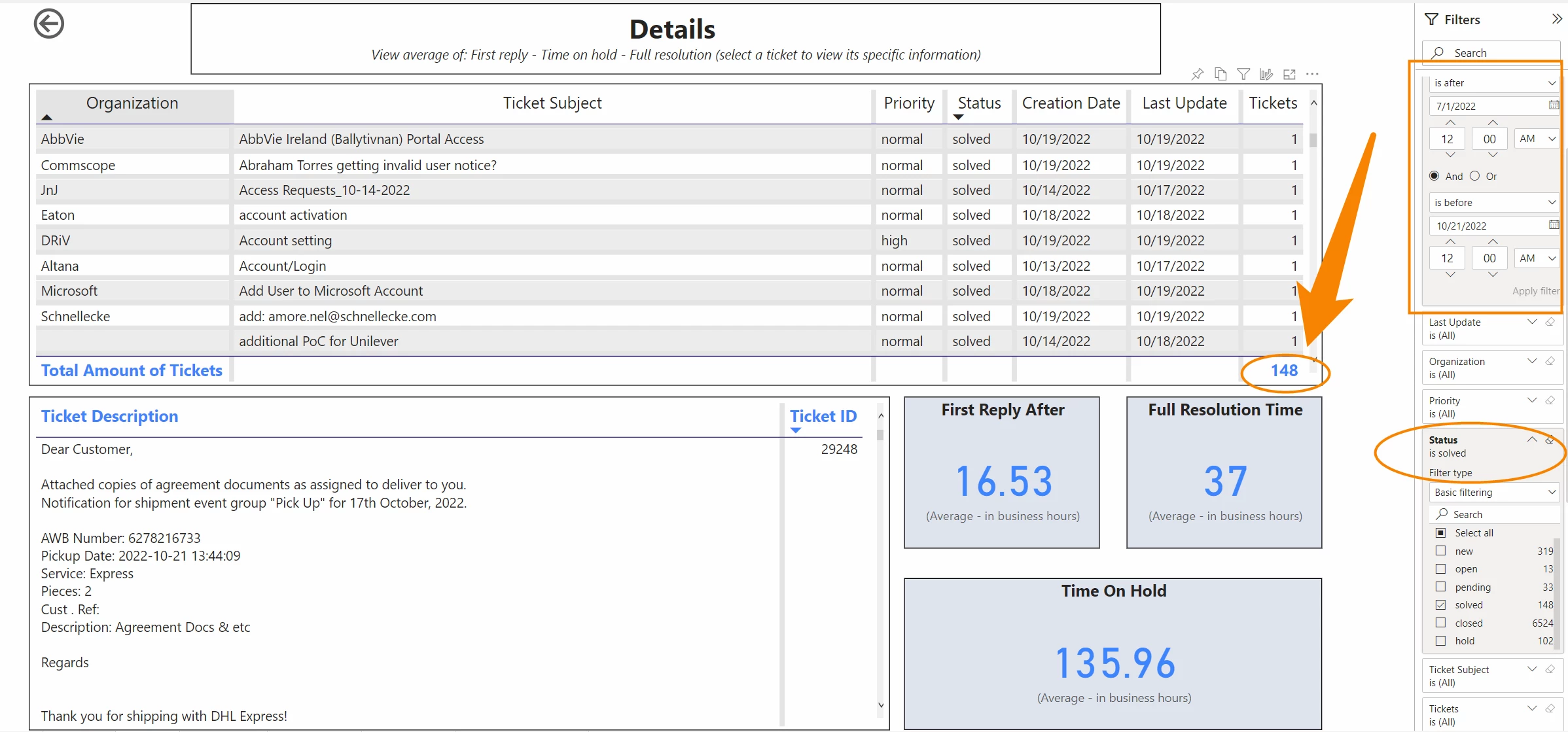The height and width of the screenshot is (732, 1568).
Task: Pin the tickets table visual
Action: coord(1197,75)
